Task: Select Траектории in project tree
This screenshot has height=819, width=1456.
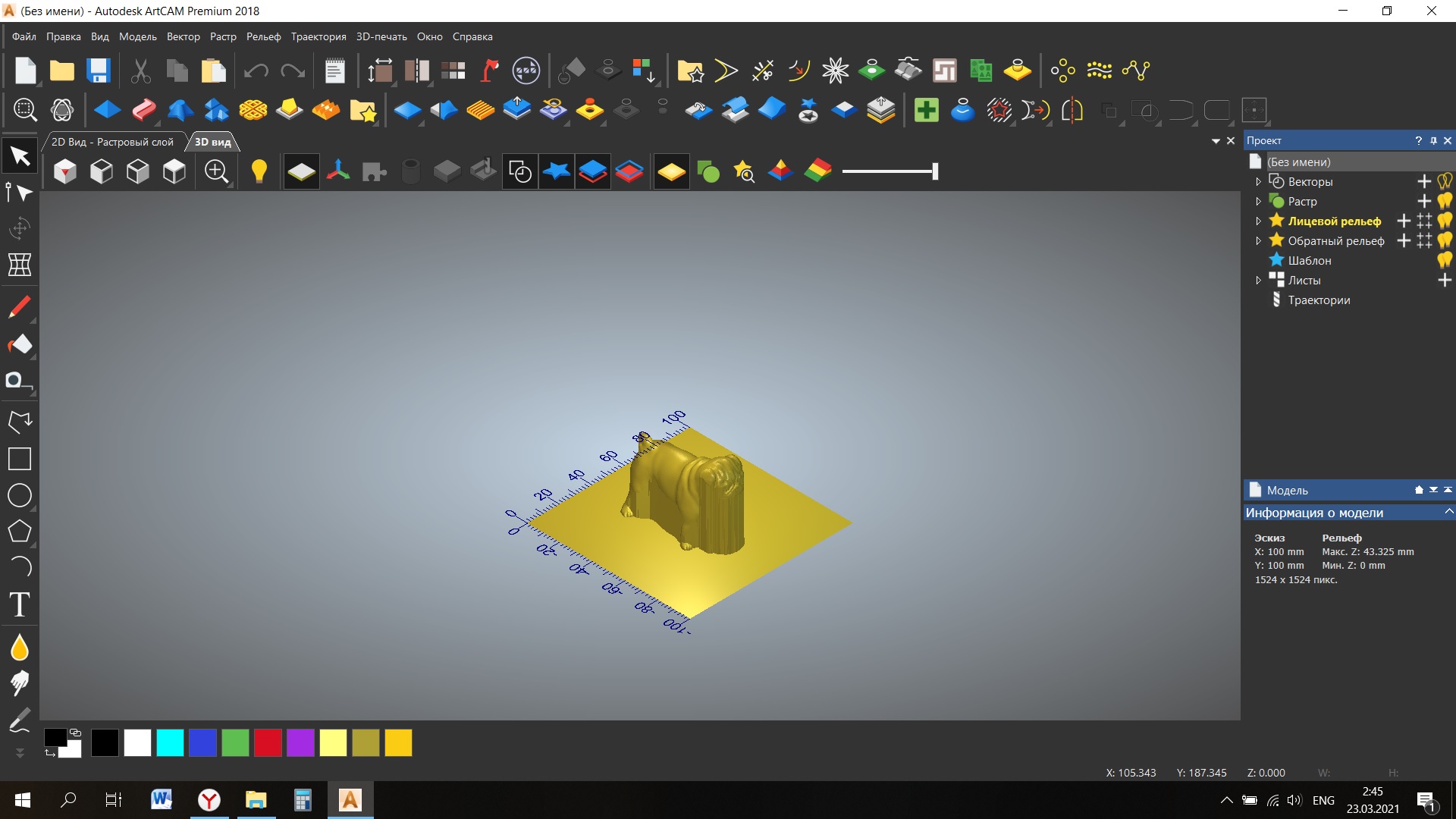Action: click(x=1319, y=300)
